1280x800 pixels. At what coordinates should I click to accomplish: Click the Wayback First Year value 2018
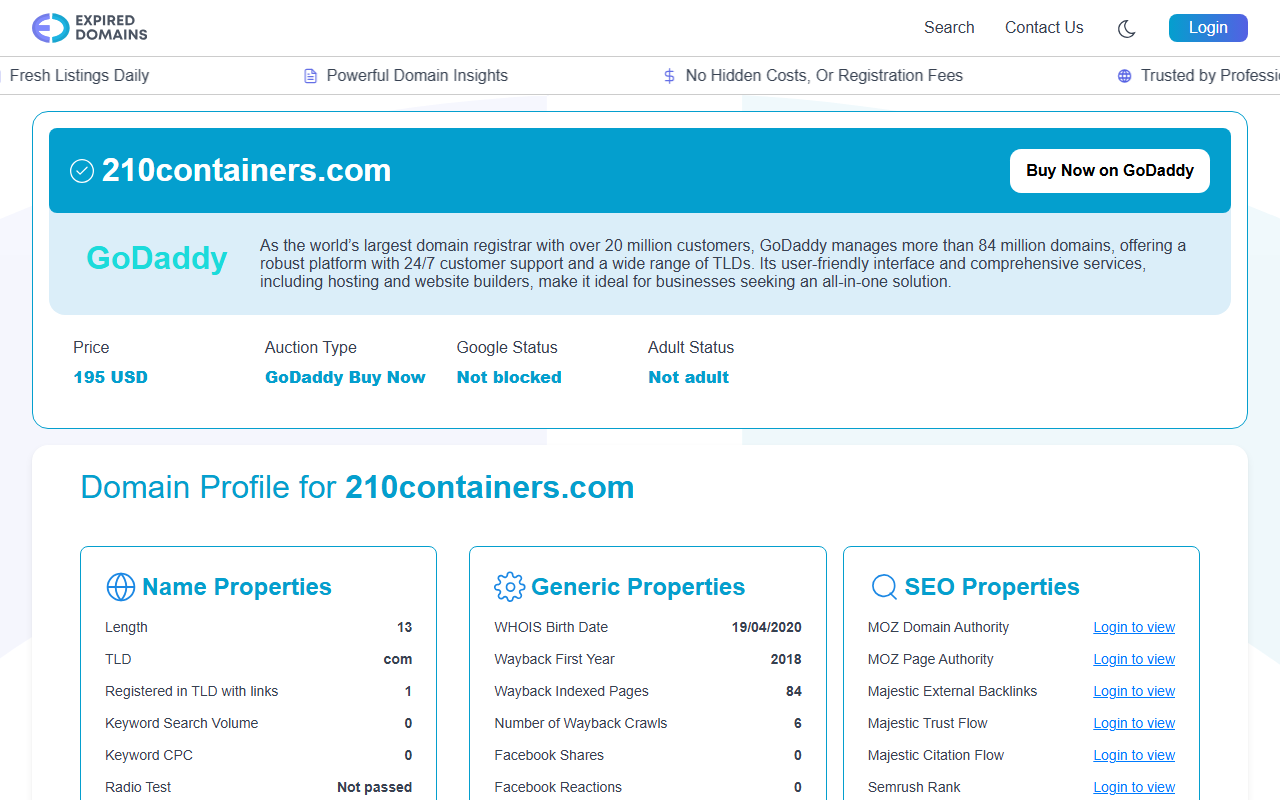pyautogui.click(x=786, y=659)
